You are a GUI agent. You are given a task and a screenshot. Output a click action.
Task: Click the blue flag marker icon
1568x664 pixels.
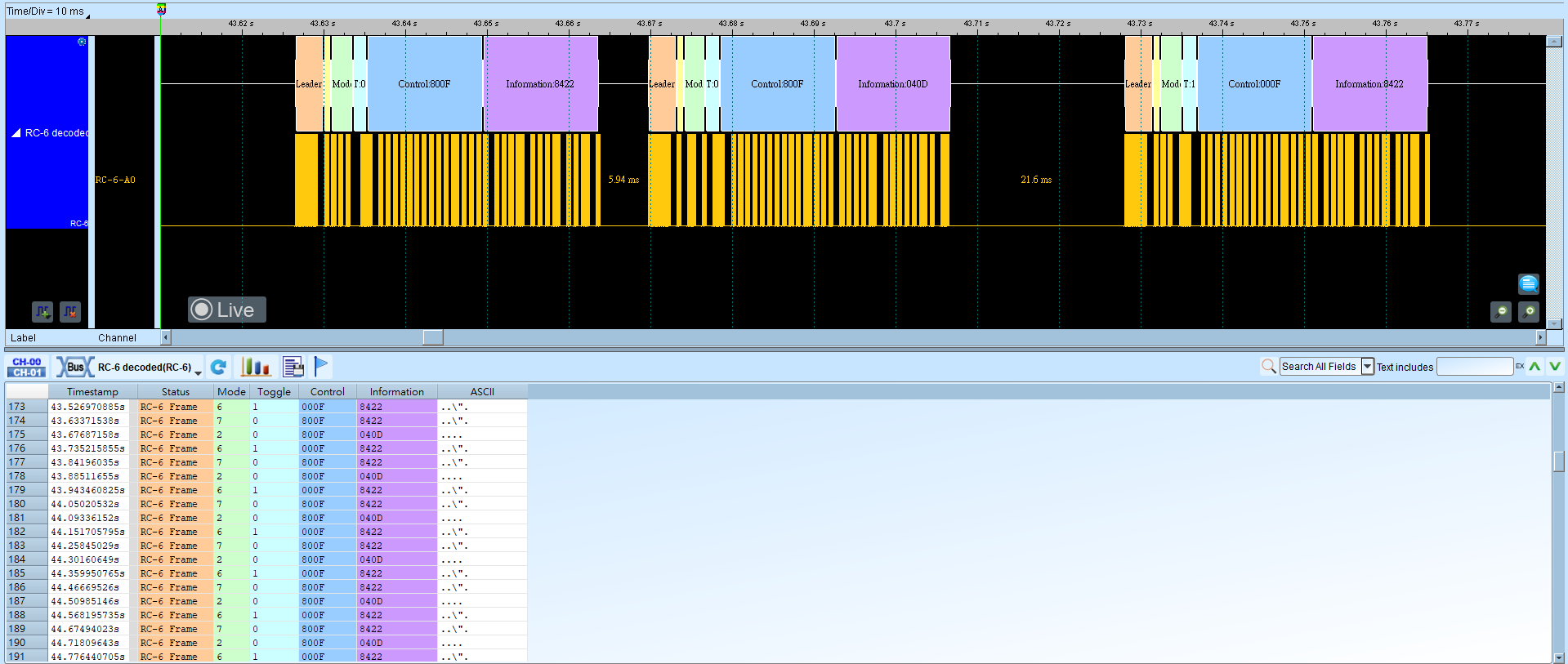tap(321, 367)
